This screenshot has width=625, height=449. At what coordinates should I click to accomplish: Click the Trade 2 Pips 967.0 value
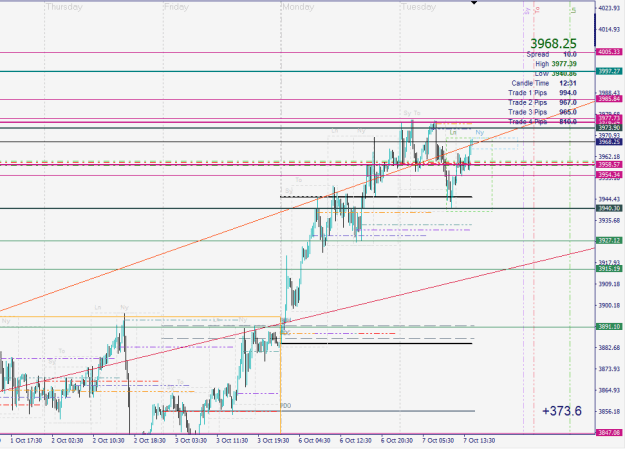[x=568, y=103]
